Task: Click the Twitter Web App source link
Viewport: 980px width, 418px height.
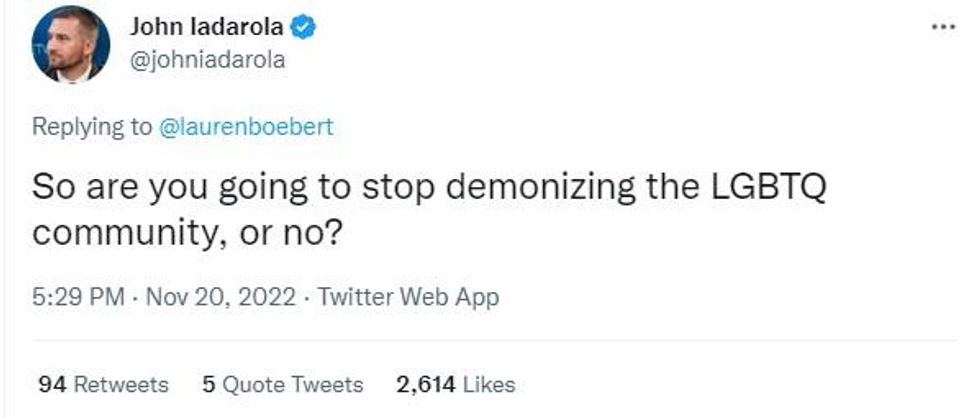Action: pos(408,297)
